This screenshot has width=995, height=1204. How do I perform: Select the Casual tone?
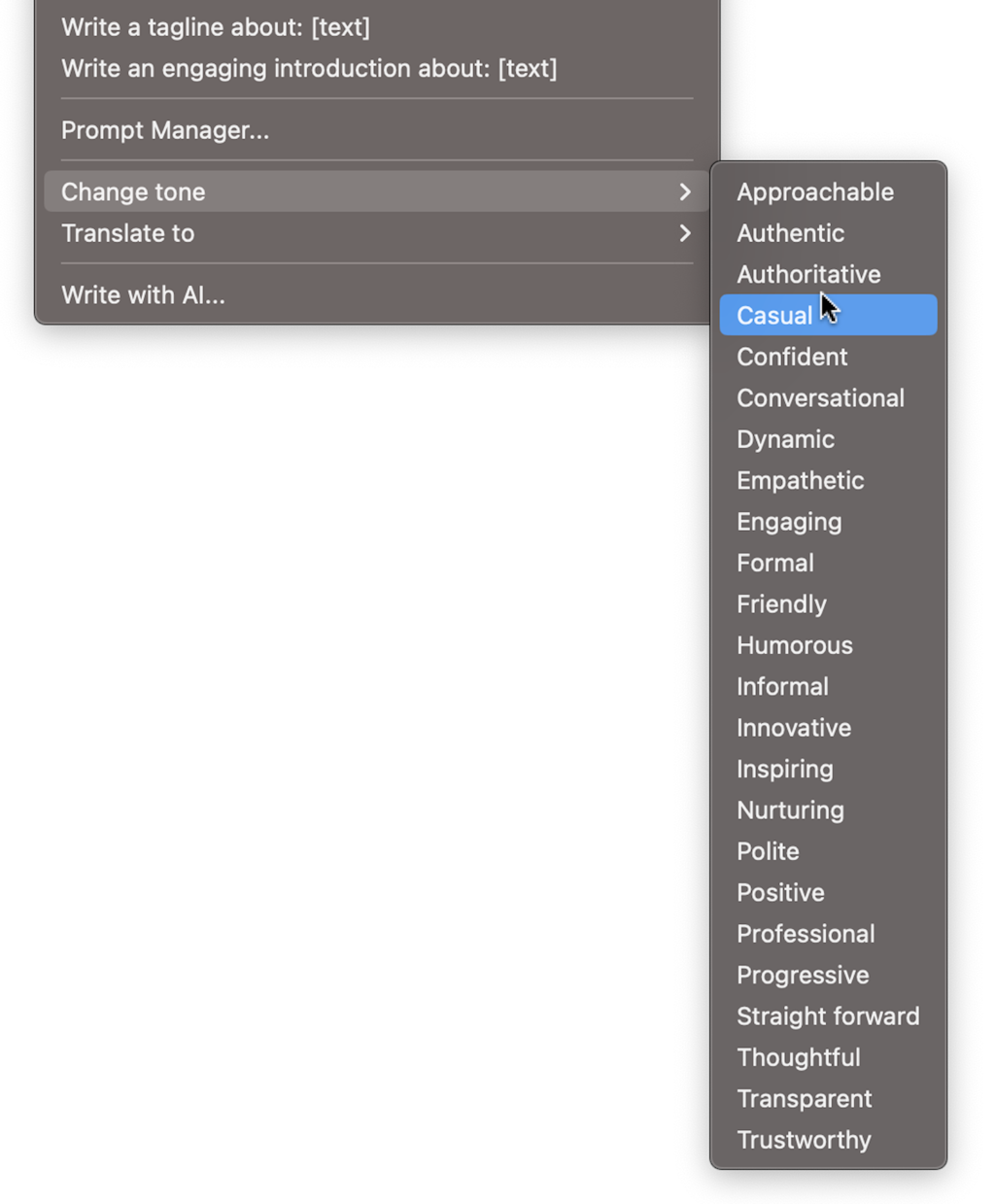click(828, 315)
